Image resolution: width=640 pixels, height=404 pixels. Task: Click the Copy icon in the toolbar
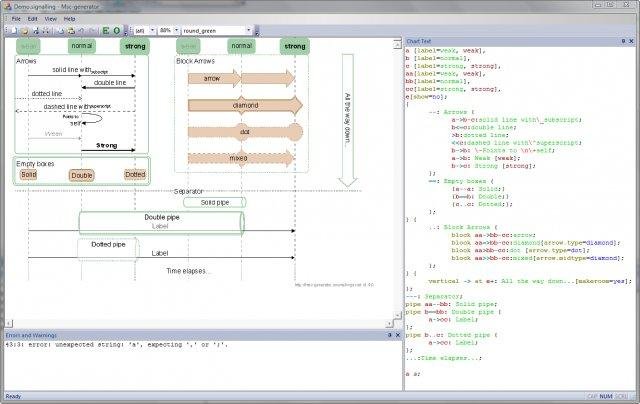pyautogui.click(x=60, y=30)
